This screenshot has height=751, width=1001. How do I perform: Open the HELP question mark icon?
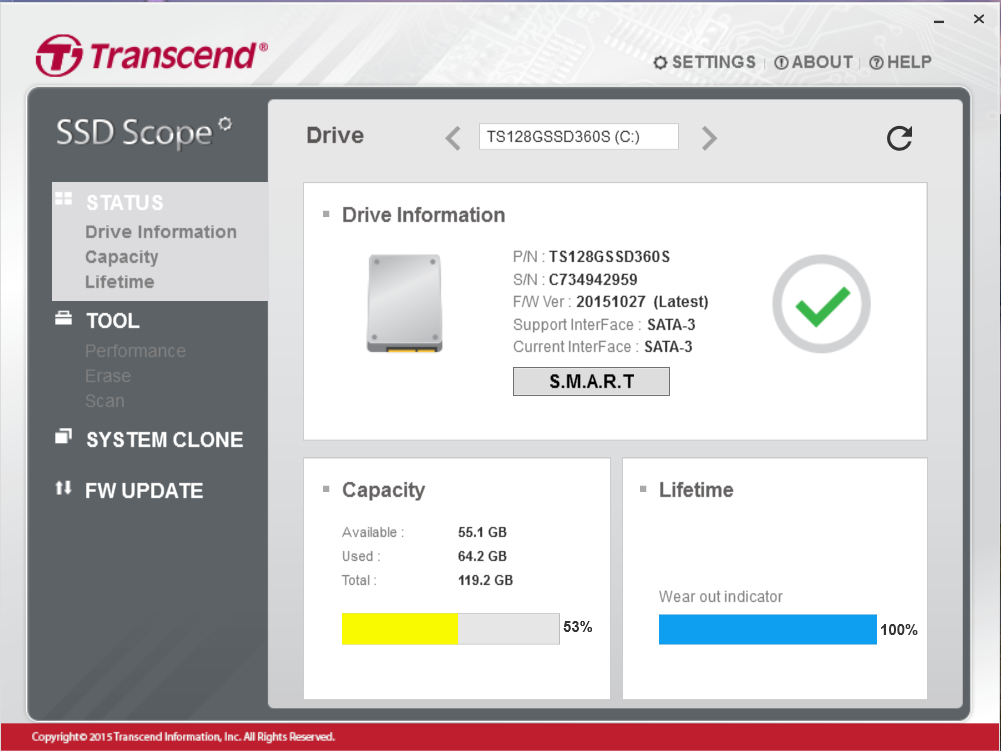click(877, 62)
